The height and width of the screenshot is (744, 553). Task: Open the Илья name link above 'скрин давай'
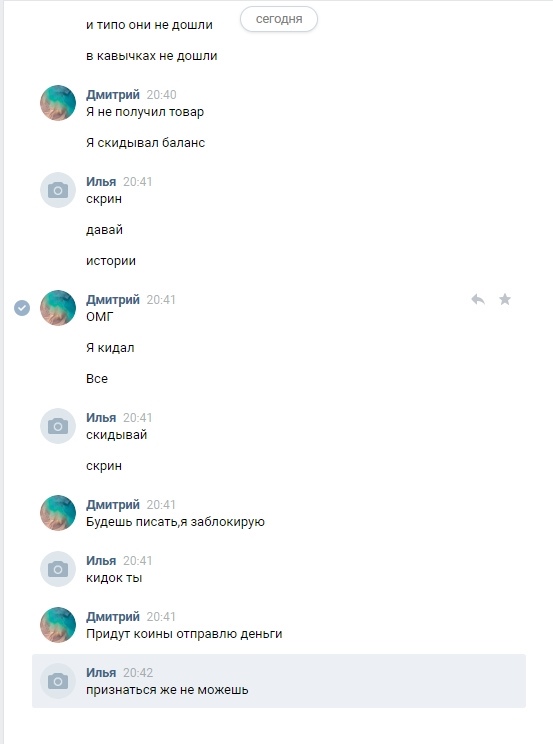tap(101, 181)
